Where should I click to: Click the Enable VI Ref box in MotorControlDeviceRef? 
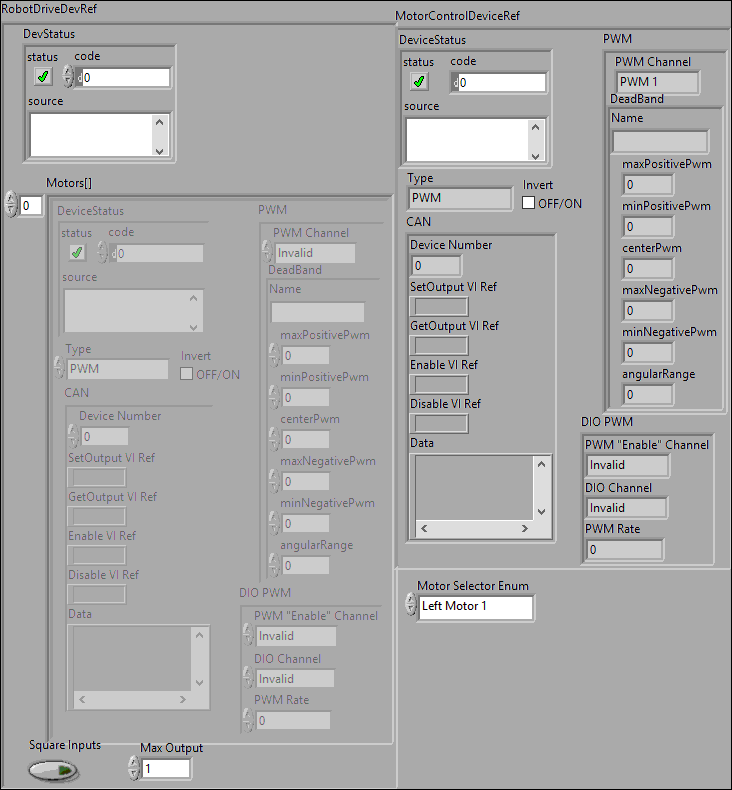coord(440,384)
